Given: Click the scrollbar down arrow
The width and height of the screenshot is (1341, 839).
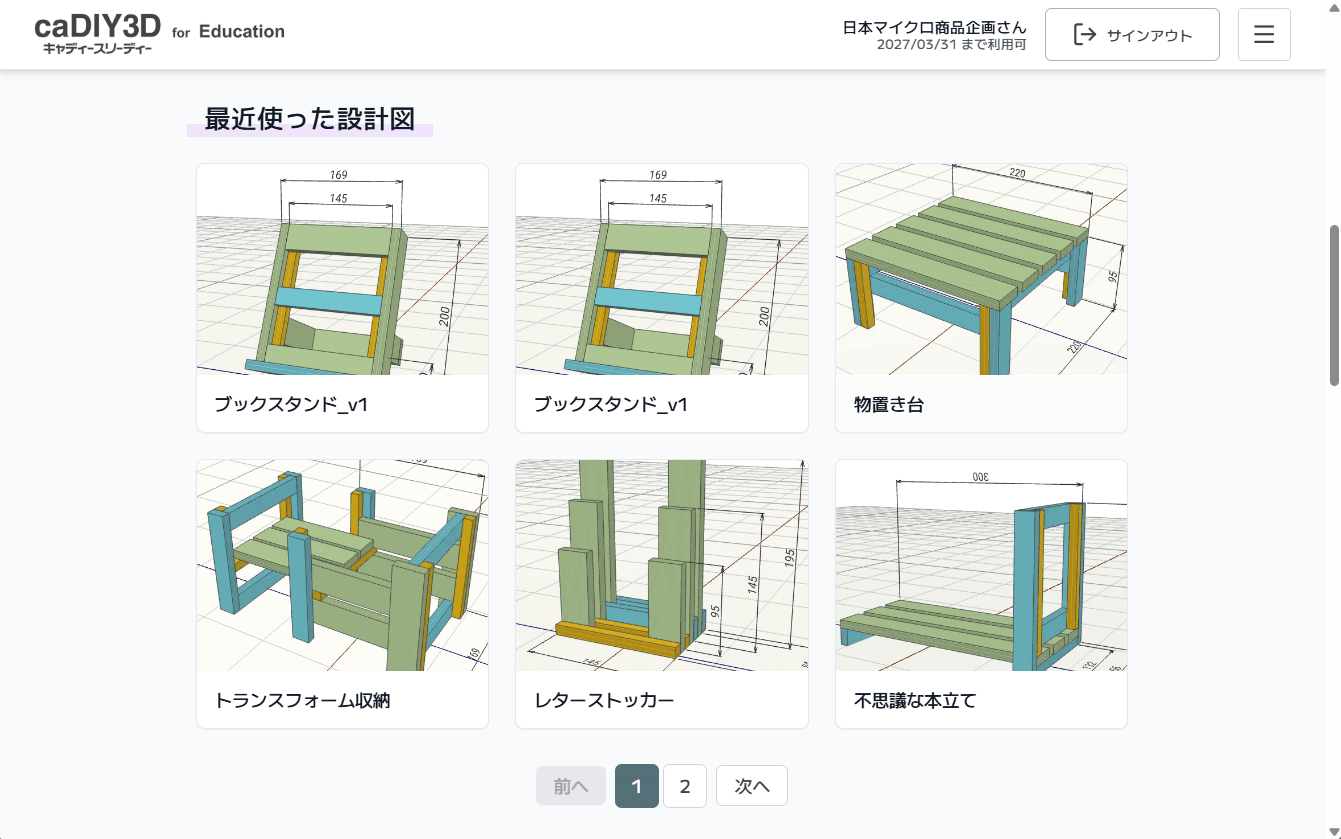Looking at the screenshot, I should (1333, 831).
